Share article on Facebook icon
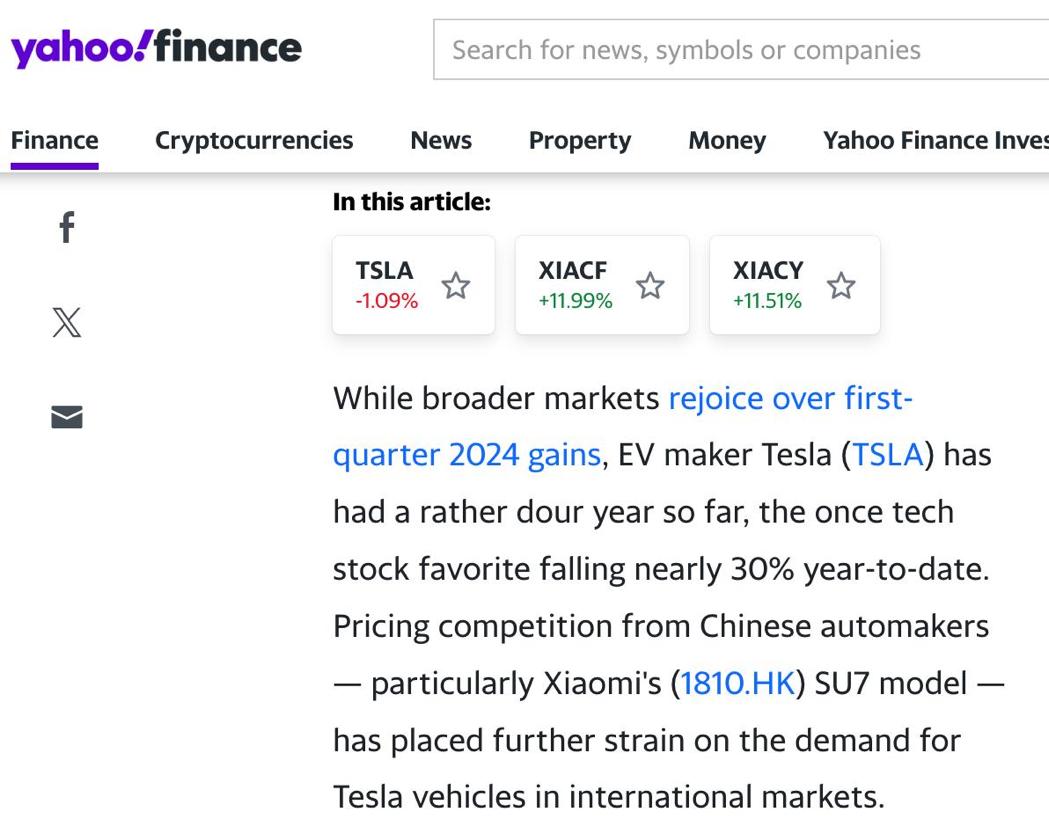Screen dimensions: 1049x834 [67, 227]
